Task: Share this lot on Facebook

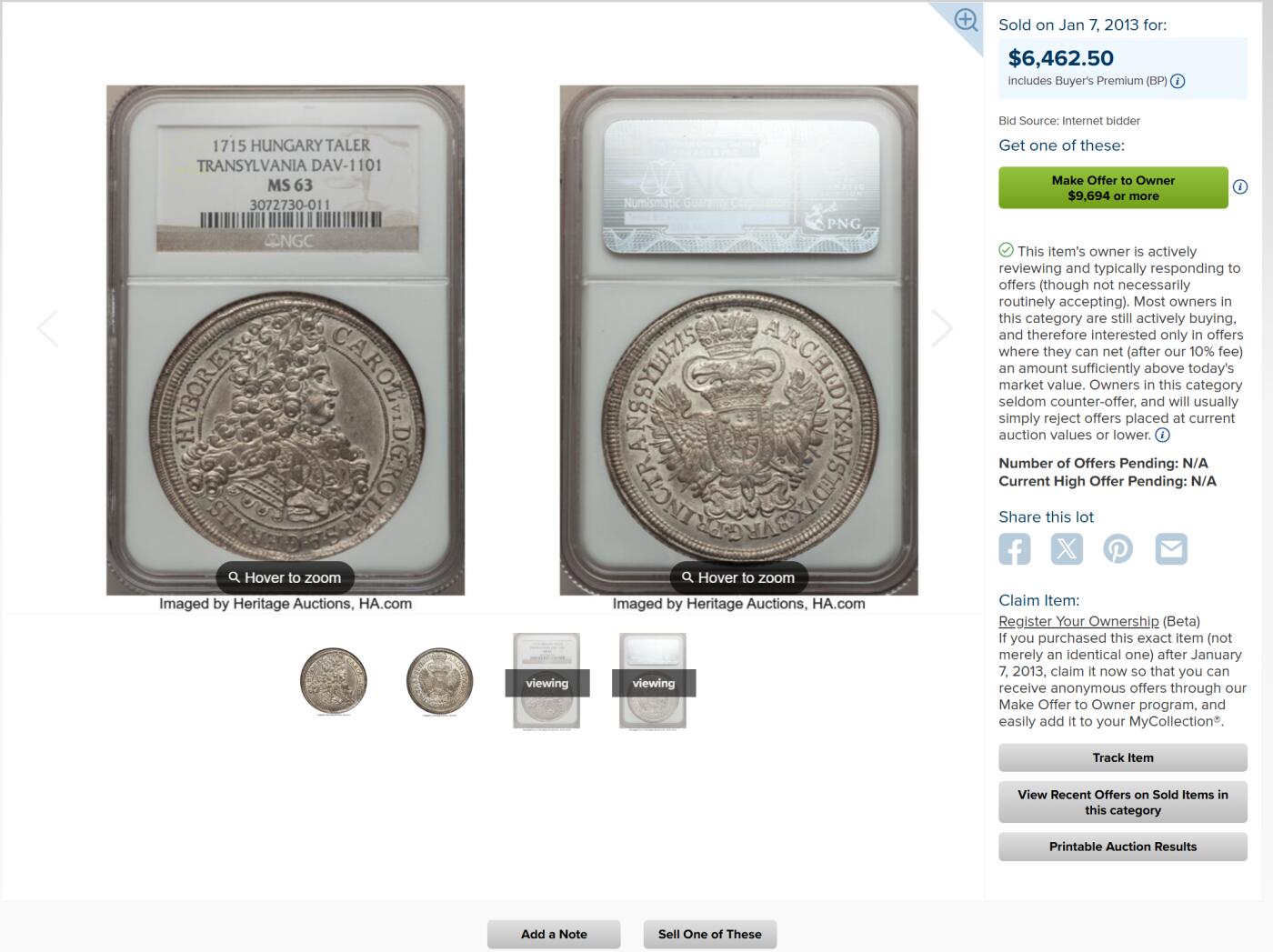Action: [1015, 549]
